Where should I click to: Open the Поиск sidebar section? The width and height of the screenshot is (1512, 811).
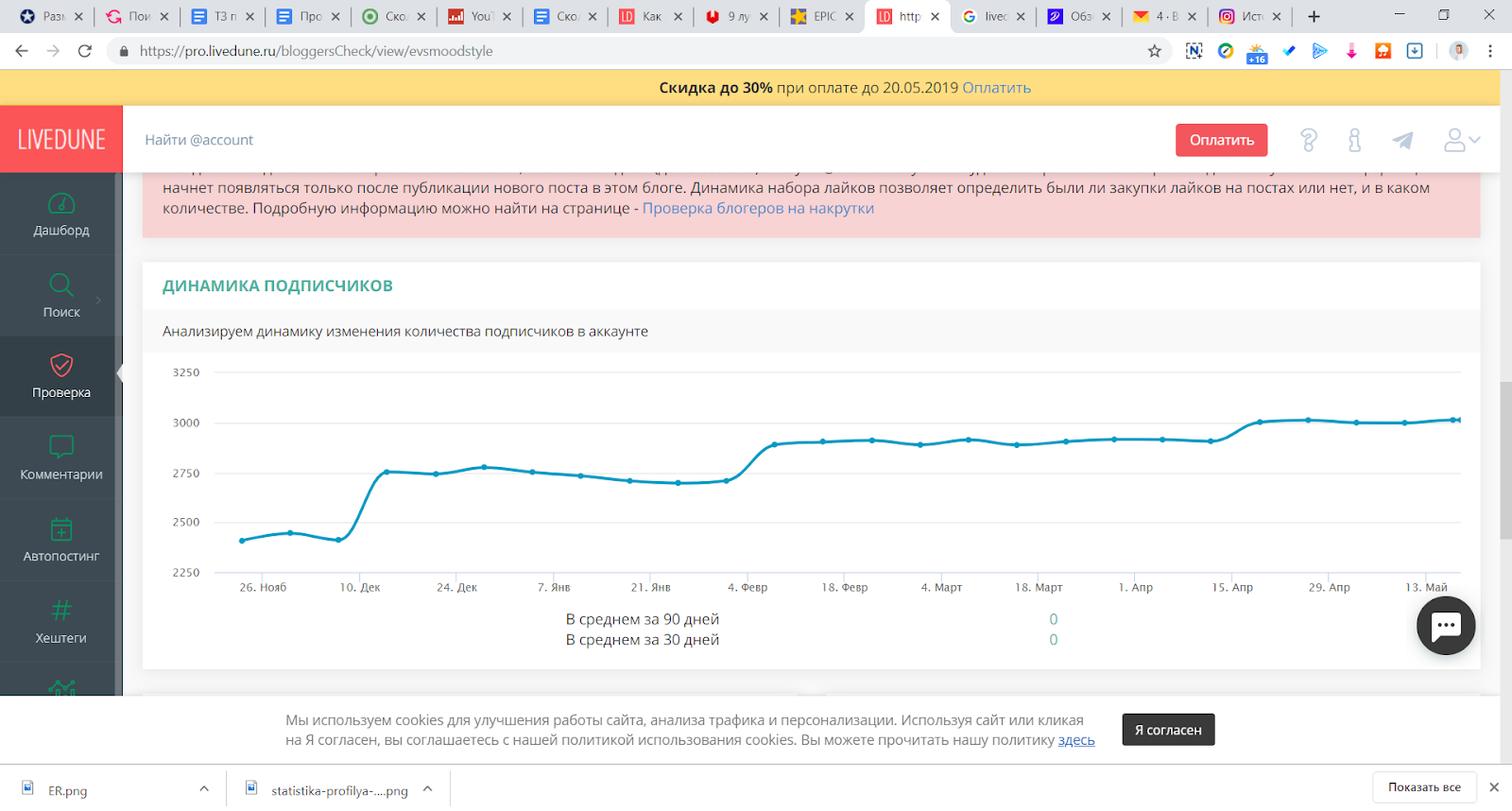tap(61, 296)
